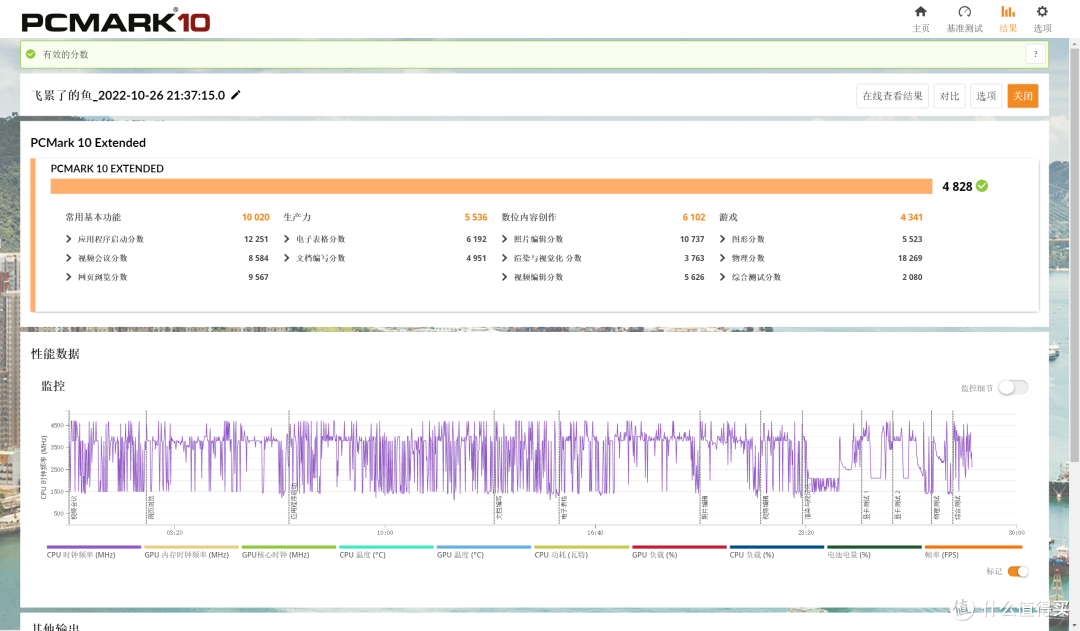Open the benchmark gauge icon
1080x631 pixels.
(964, 11)
